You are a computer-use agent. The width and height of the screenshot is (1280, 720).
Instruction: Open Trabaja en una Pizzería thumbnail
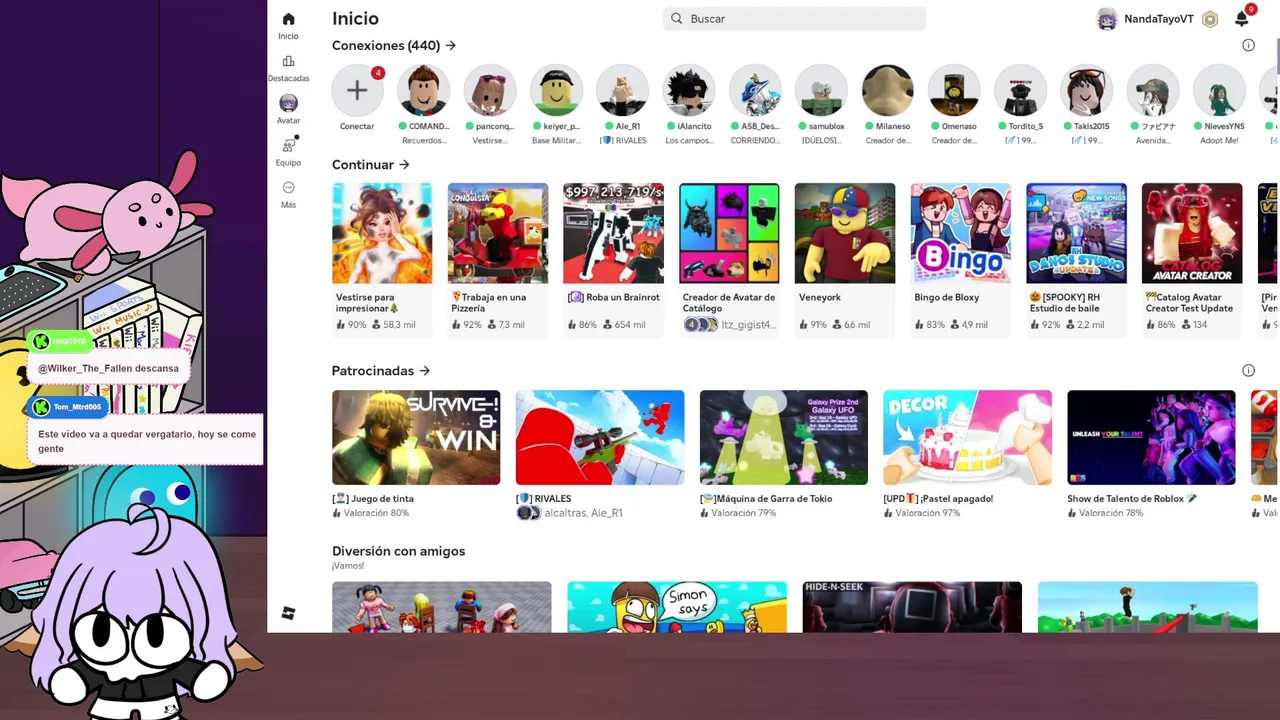[498, 233]
